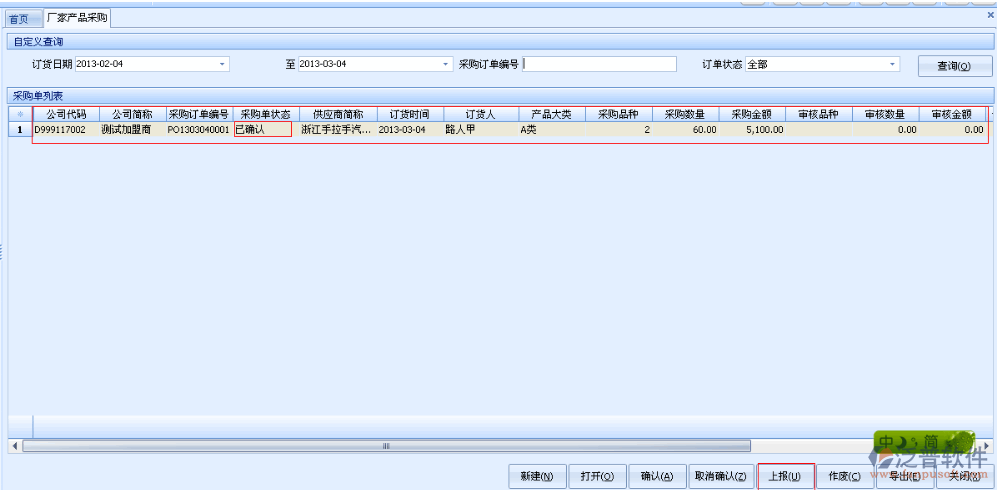Expand the end date dropdown after 至
Screen dimensions: 998x490
(446, 64)
